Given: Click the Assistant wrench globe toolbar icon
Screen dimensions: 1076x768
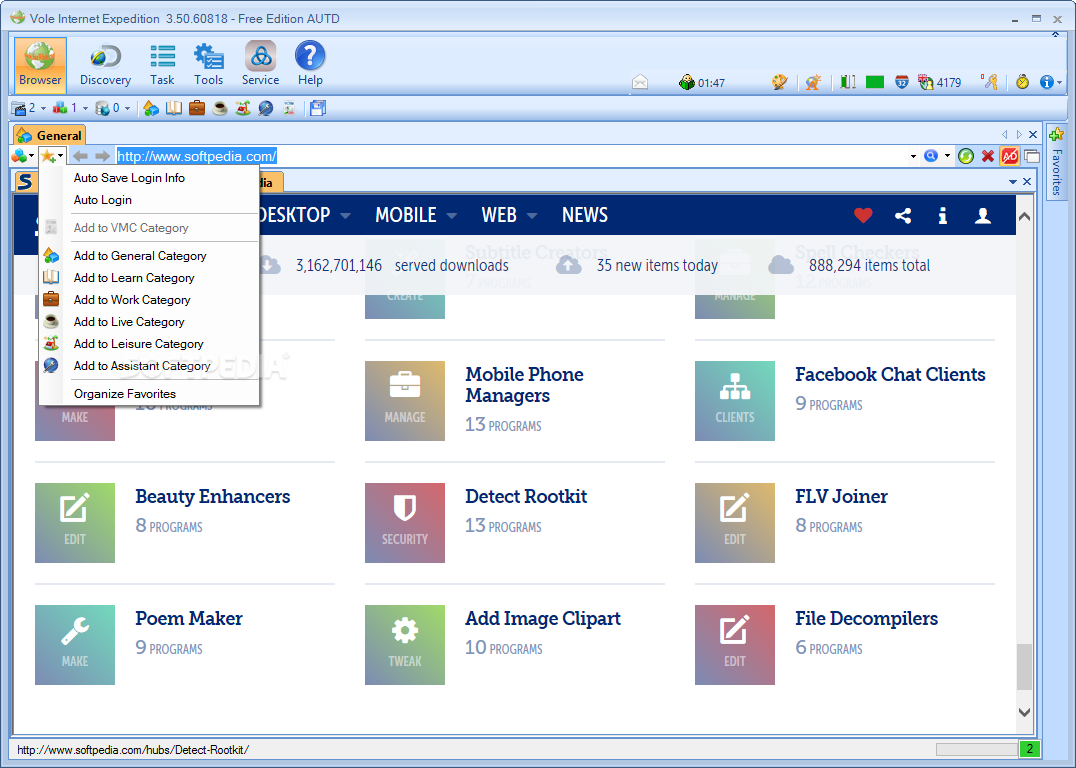Looking at the screenshot, I should coord(266,108).
